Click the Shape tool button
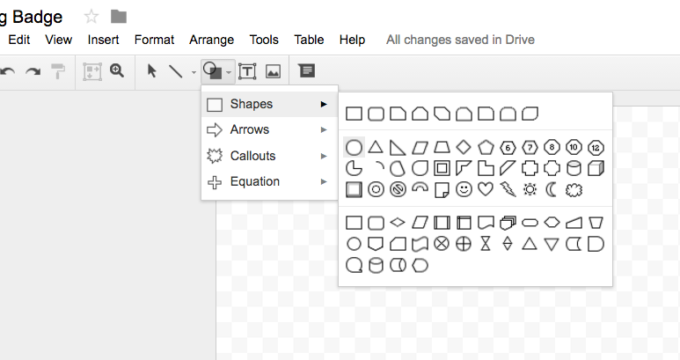Viewport: 680px width, 360px height. point(218,71)
